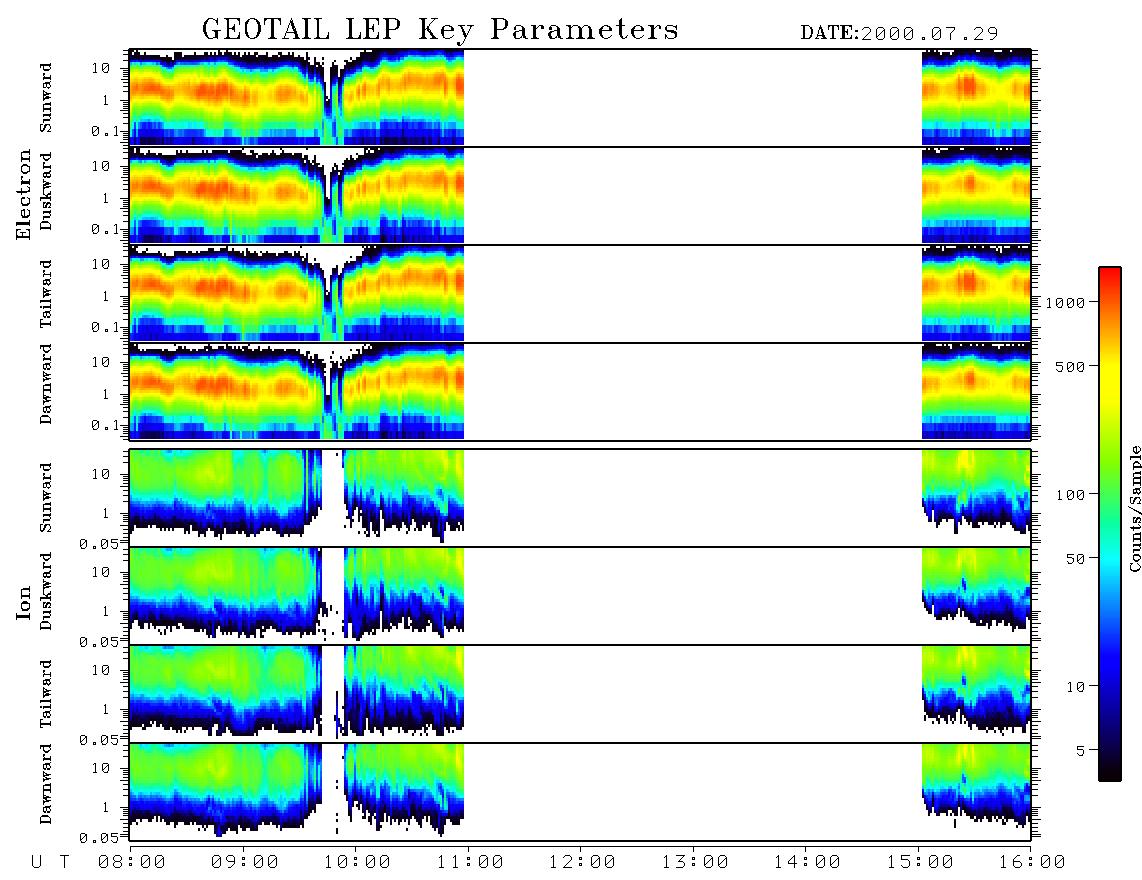This screenshot has width=1142, height=880.
Task: Select the Ion "Sunward" axis label
Action: point(46,497)
